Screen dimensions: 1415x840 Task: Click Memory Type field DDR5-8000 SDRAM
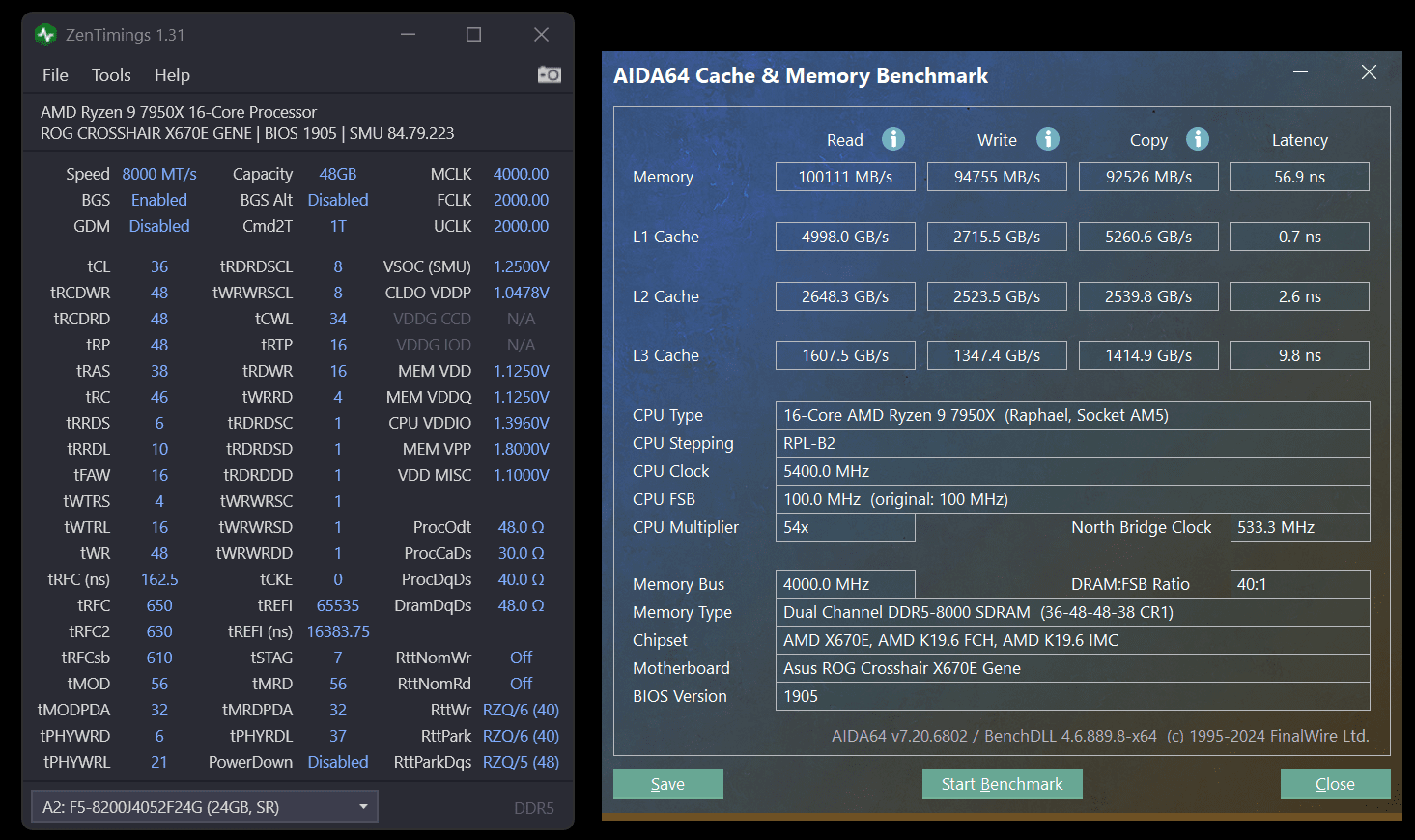[1072, 612]
